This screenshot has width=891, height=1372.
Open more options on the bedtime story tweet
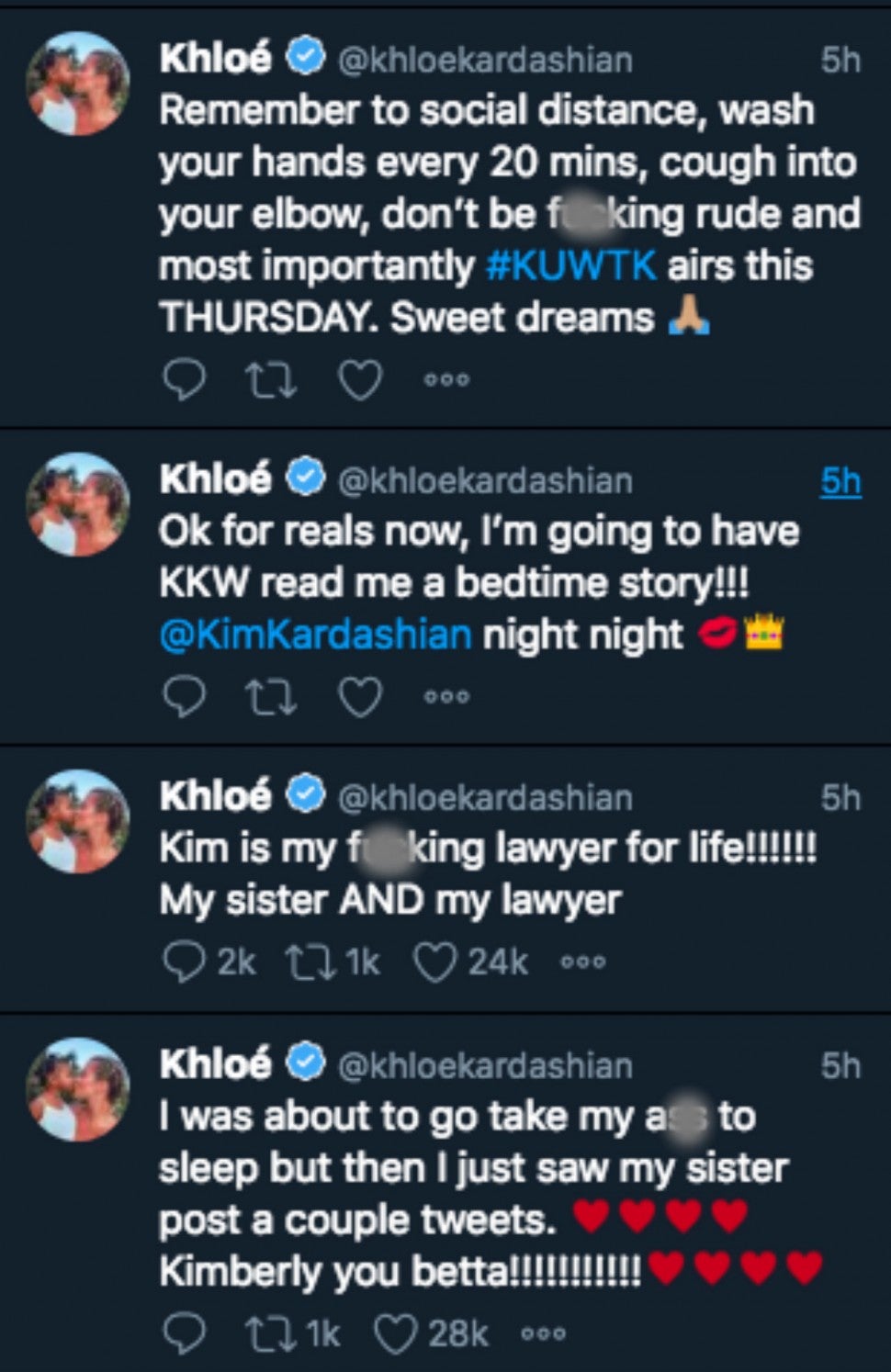coord(446,697)
